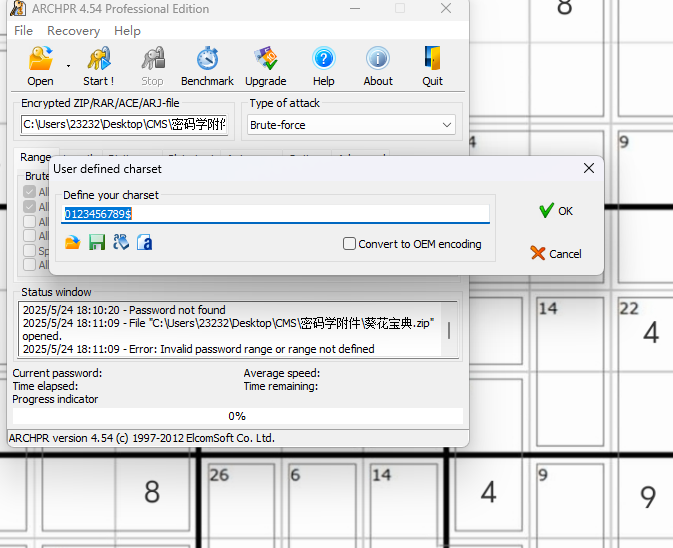
Task: Click the save charset floppy disk icon
Action: click(x=96, y=242)
